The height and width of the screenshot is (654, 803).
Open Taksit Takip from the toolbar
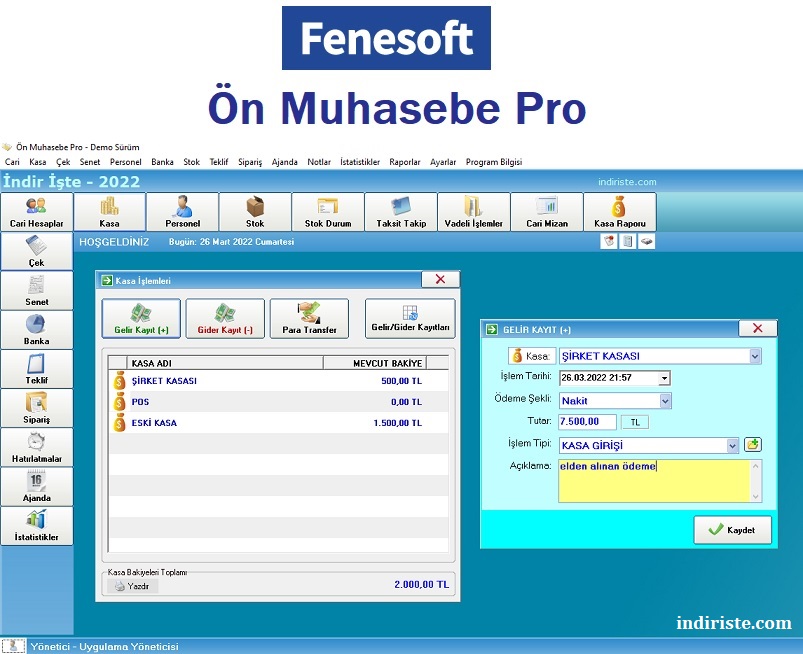[x=401, y=212]
